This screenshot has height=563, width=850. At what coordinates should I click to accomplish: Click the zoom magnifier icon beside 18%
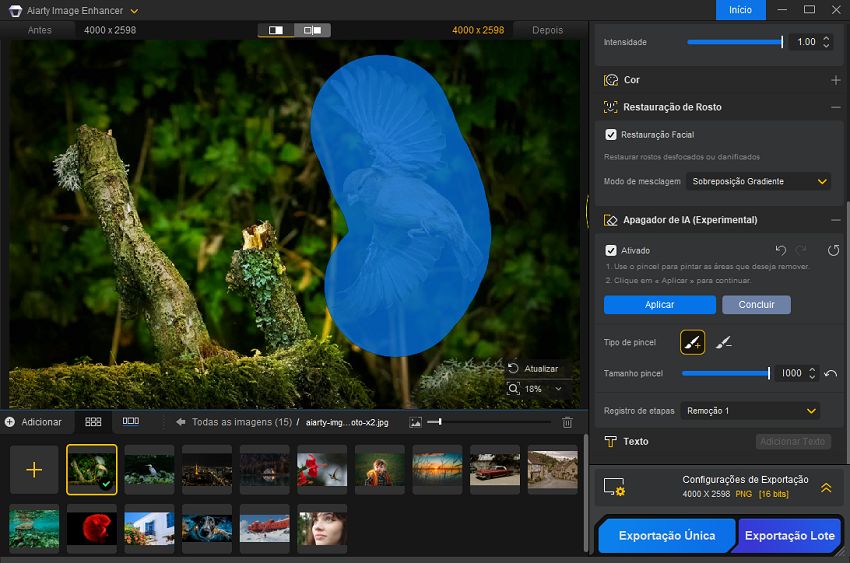513,389
